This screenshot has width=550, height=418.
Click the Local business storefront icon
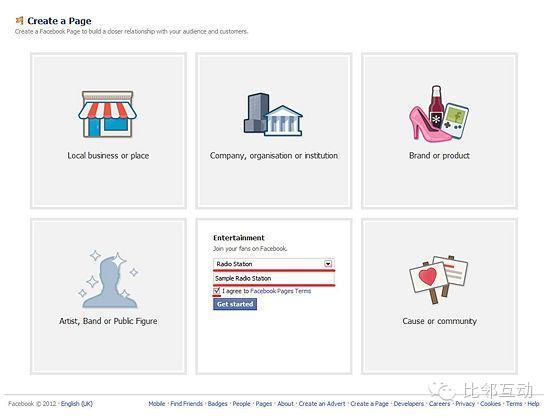[107, 114]
